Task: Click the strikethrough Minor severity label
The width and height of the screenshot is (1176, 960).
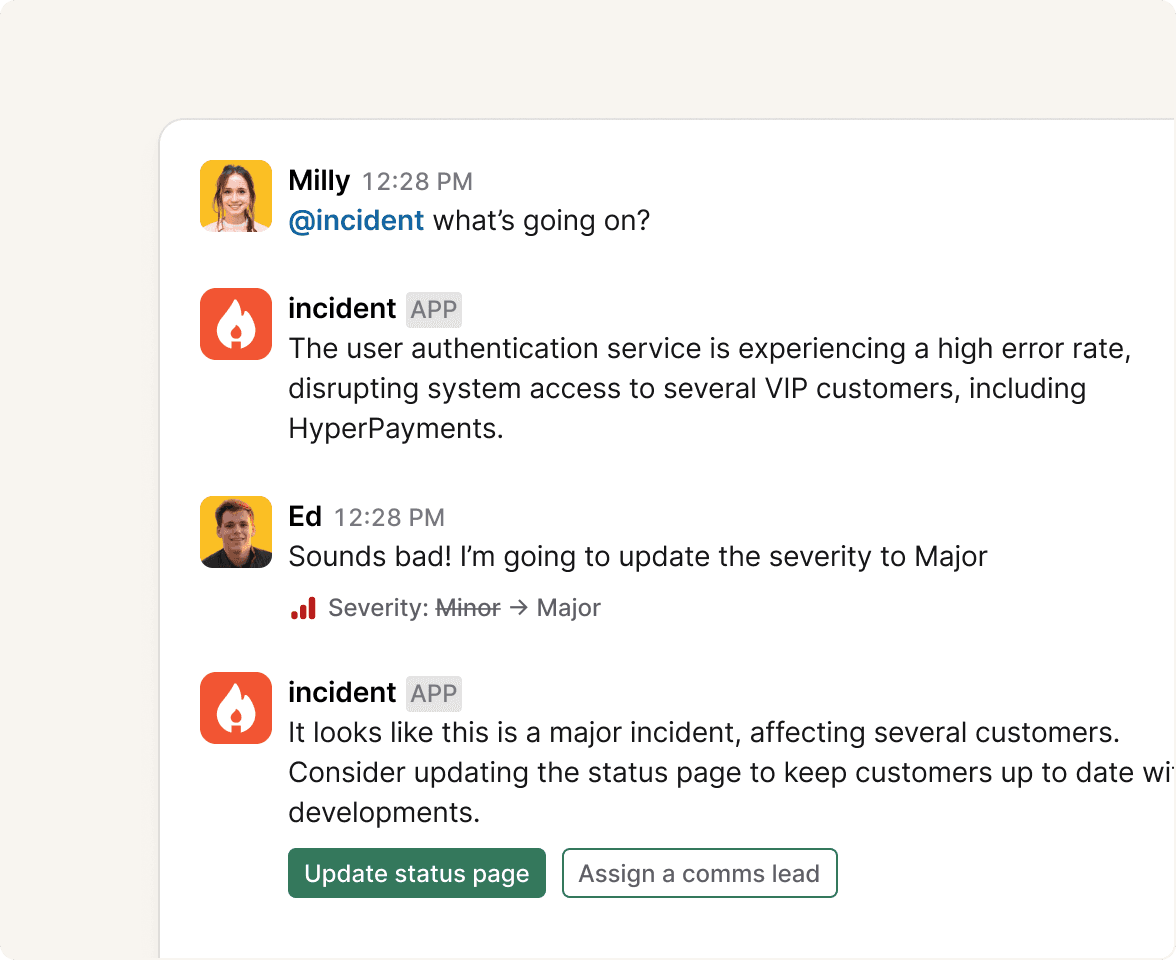Action: coord(466,607)
